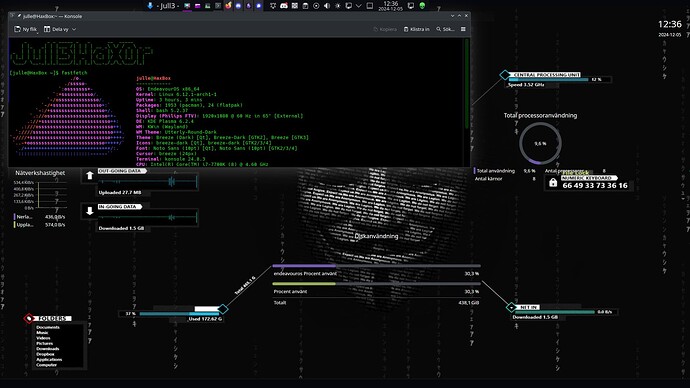The image size is (690, 388).
Task: Open Documents in the Folders list
Action: coord(48,327)
